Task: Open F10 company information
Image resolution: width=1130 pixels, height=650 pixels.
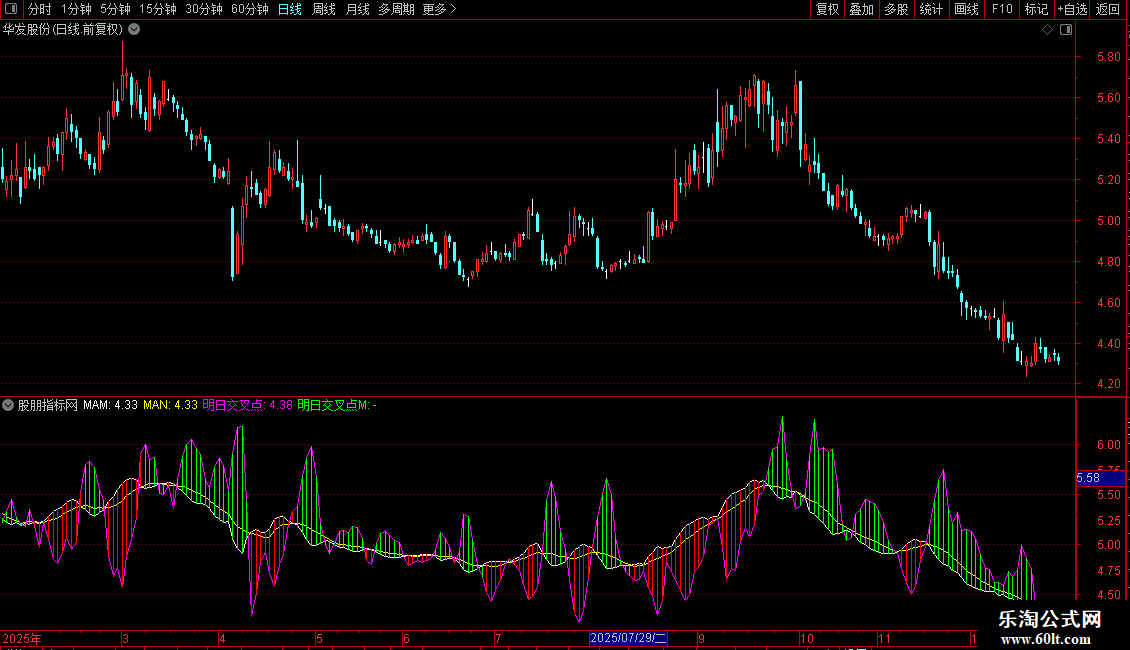Action: (1002, 9)
